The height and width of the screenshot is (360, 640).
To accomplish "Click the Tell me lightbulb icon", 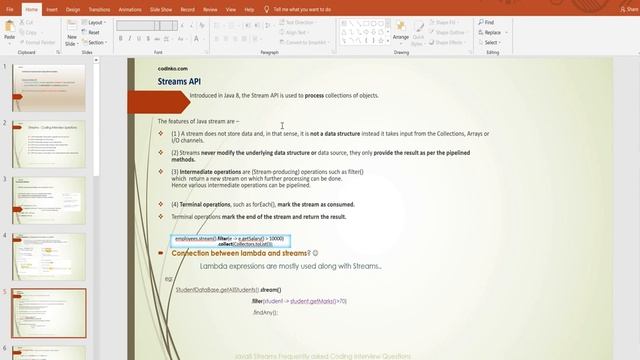I will click(267, 9).
